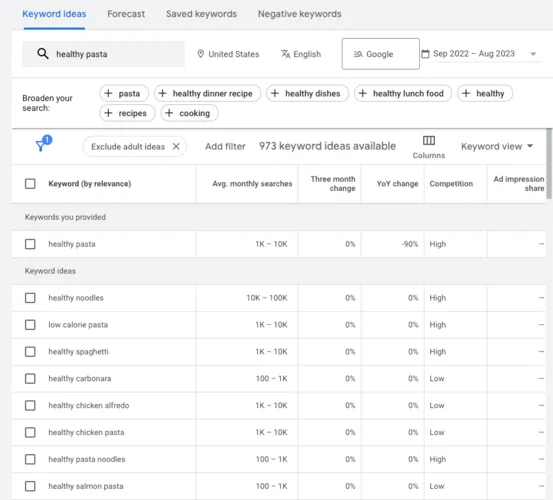Add 'pasta' to broaden search
Viewport: 553px width, 500px height.
124,93
